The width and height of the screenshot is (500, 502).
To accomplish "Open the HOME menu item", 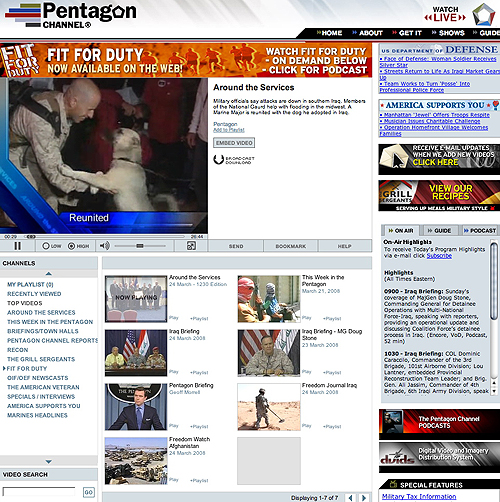I will pos(329,33).
